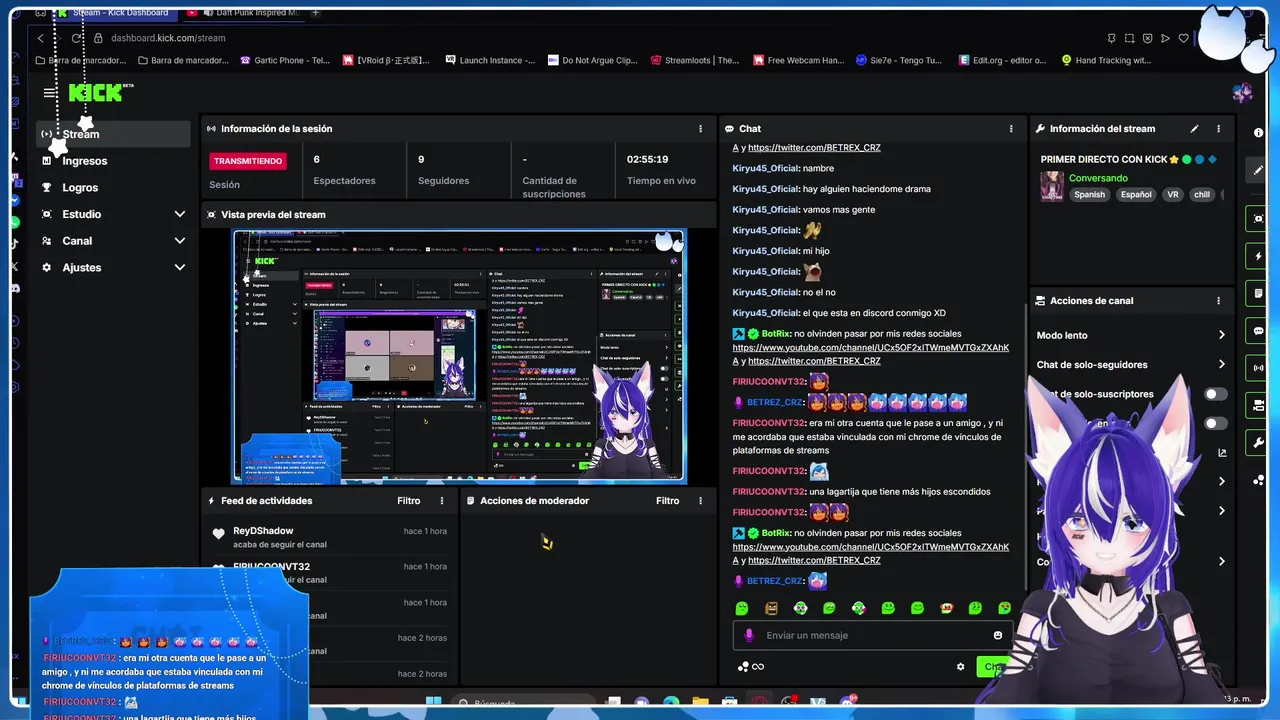Open Feed de actividades options menu

(442, 501)
